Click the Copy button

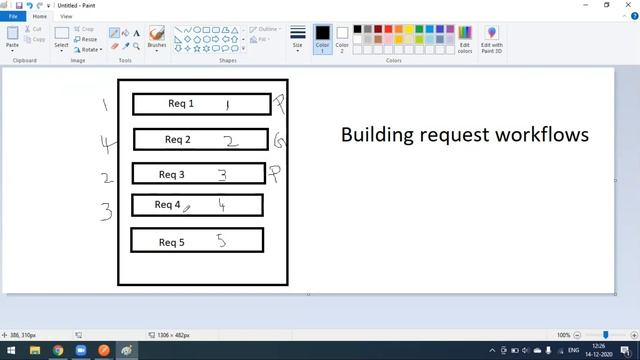click(x=34, y=40)
